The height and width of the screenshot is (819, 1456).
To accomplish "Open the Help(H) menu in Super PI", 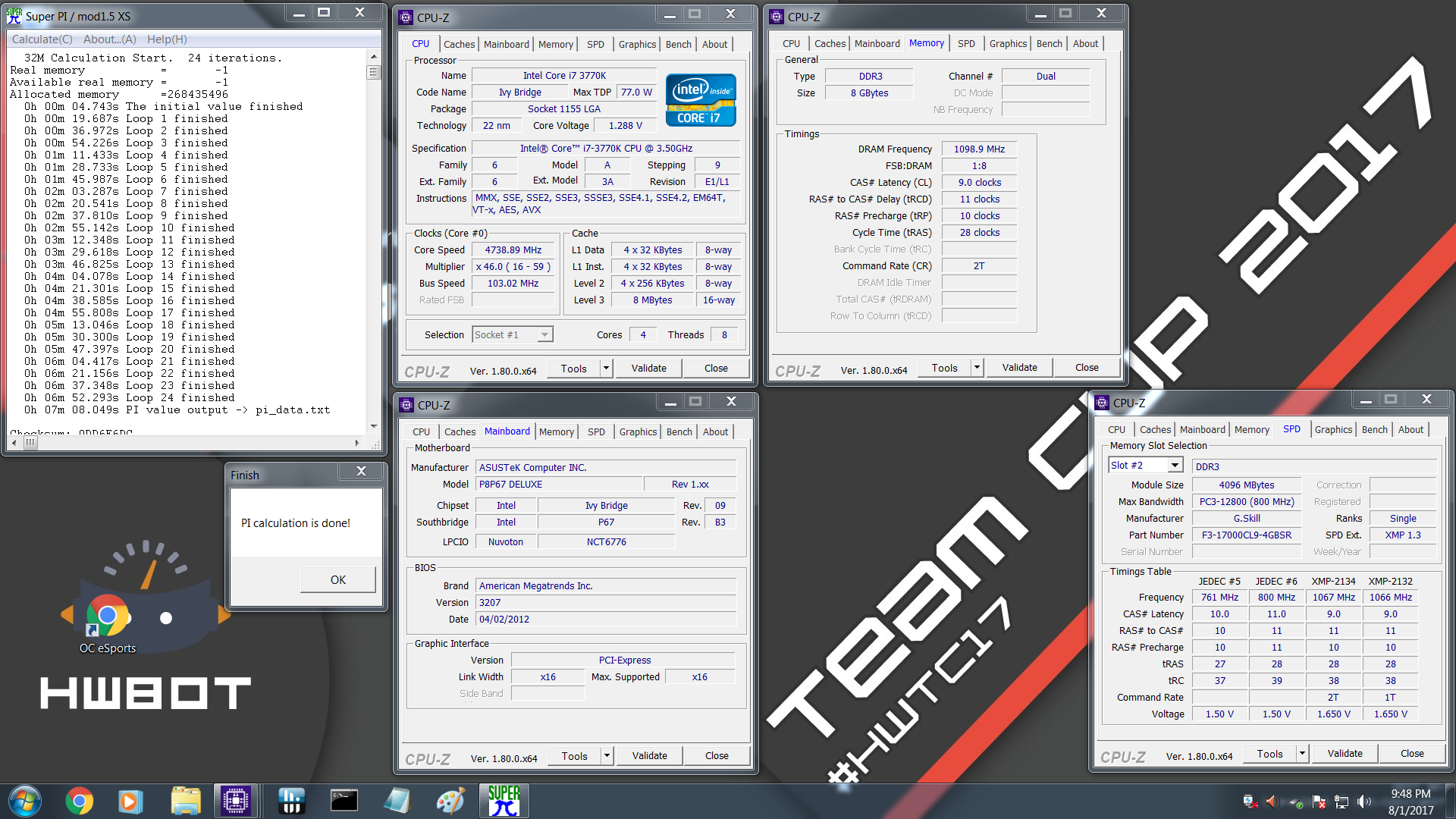I will click(167, 39).
